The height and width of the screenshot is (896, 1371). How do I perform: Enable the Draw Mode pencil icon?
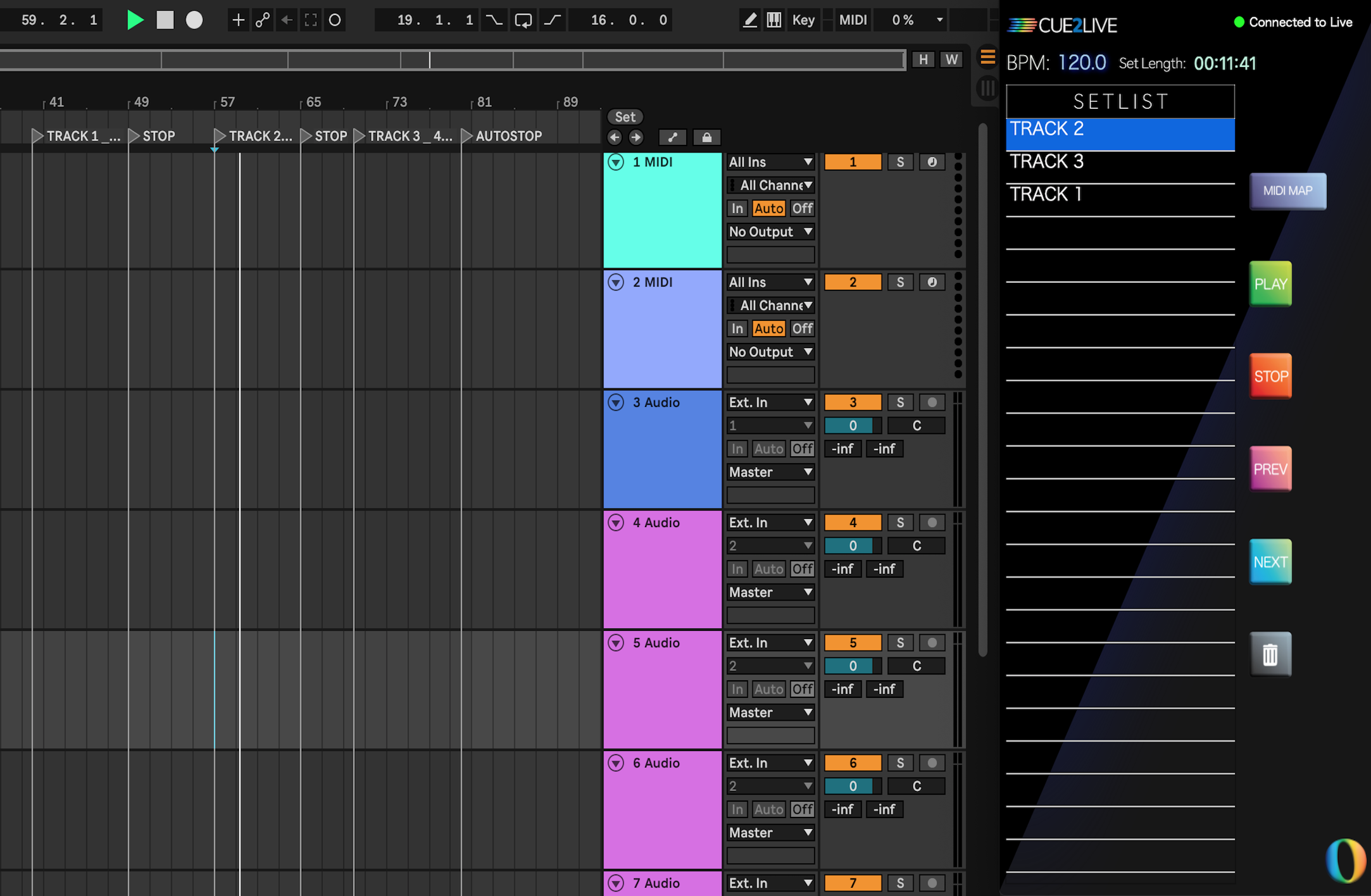749,20
